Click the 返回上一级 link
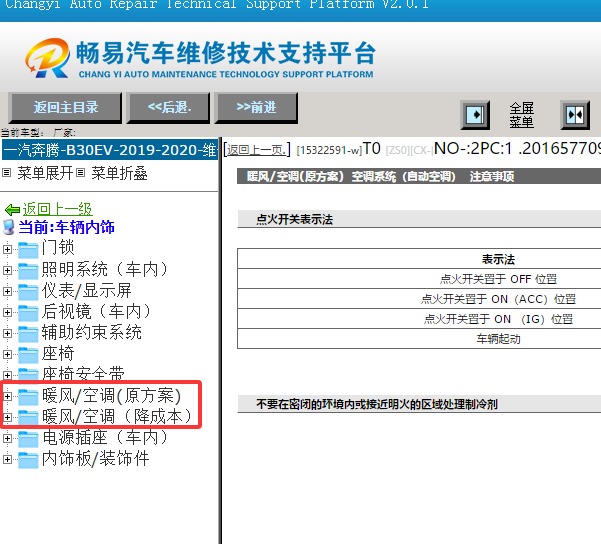 tap(57, 209)
